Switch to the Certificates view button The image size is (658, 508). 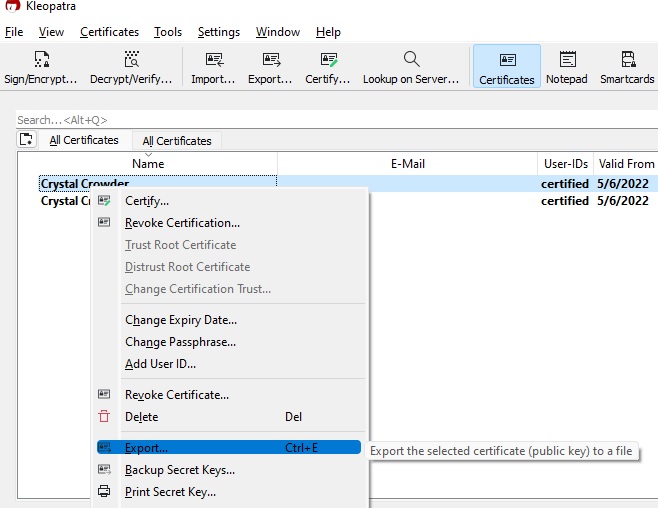[x=507, y=66]
